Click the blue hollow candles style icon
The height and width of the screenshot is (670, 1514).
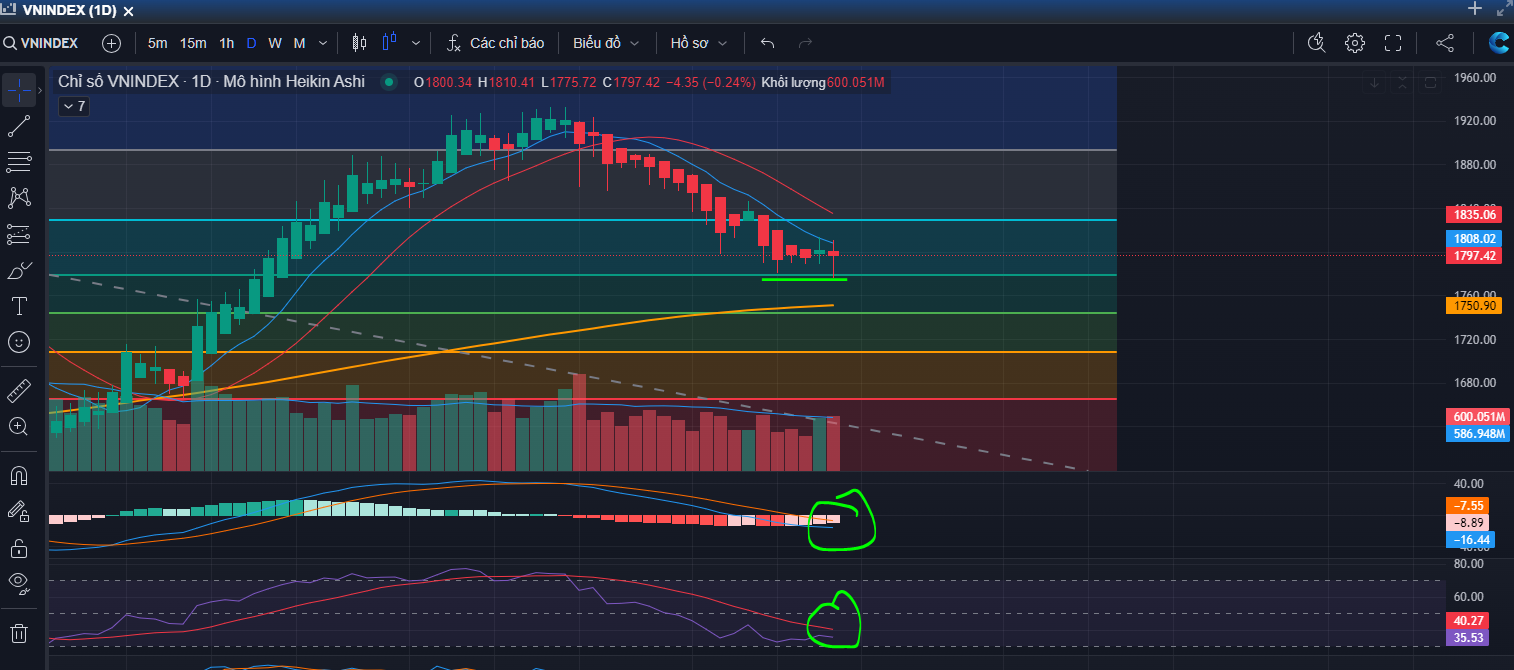(x=390, y=43)
